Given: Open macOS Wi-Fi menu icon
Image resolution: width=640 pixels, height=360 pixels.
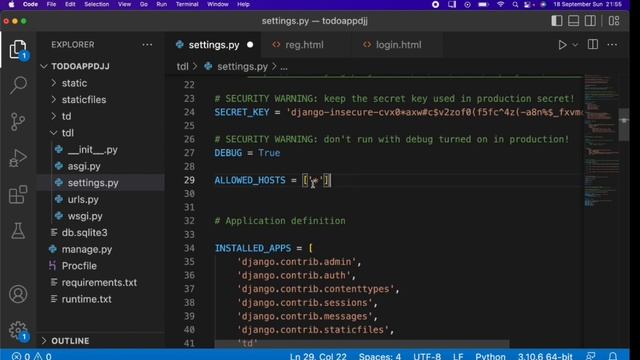Looking at the screenshot, I should (500, 4).
